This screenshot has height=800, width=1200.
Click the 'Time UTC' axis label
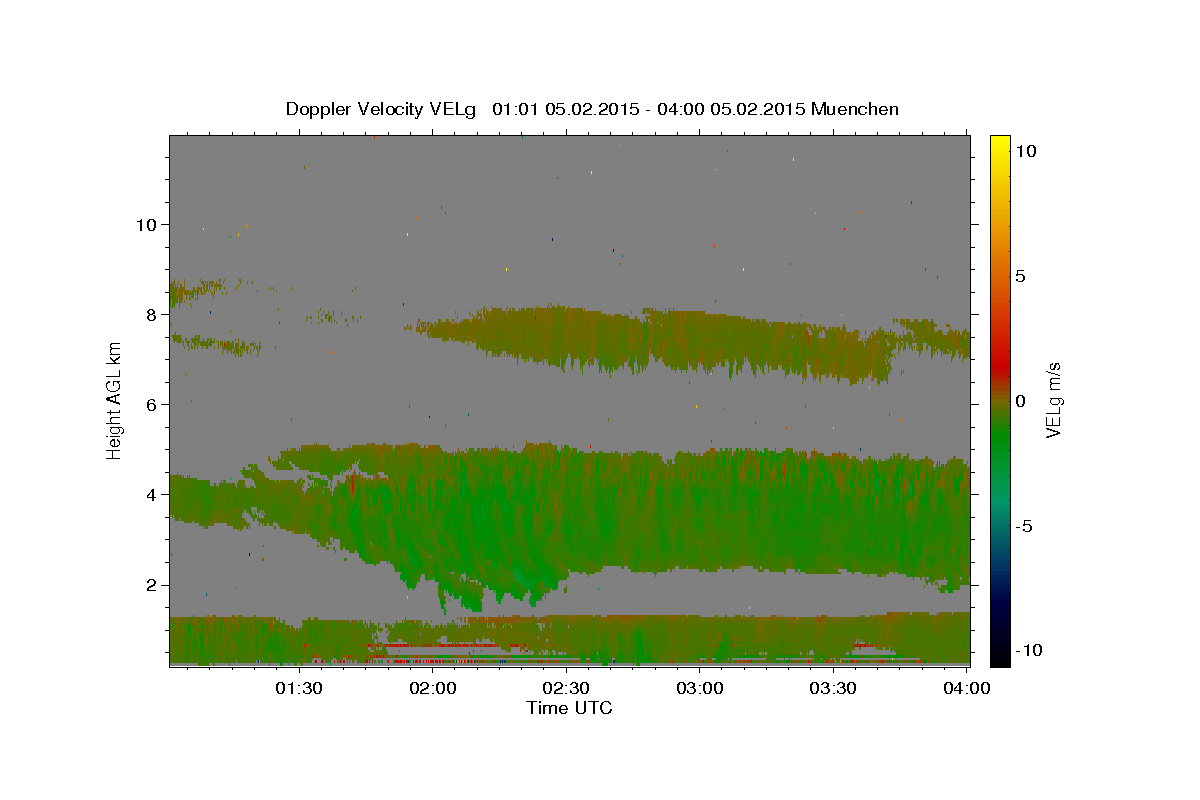[569, 708]
